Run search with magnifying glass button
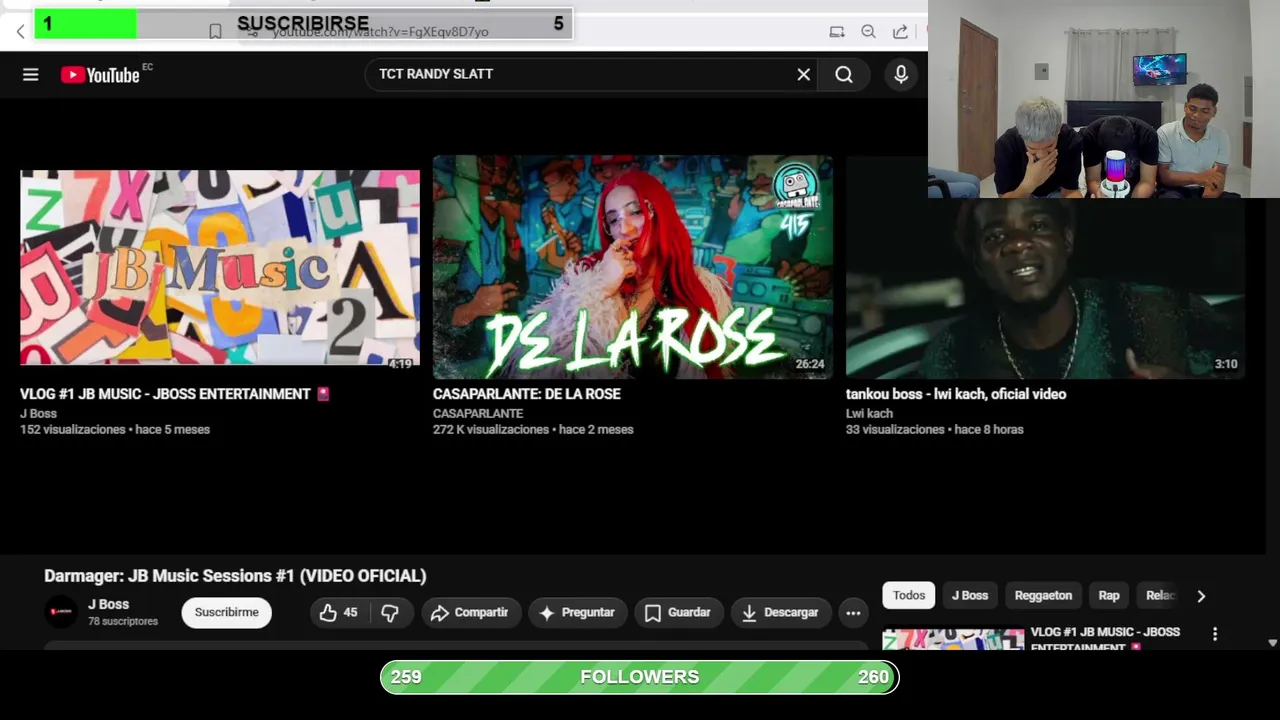The image size is (1280, 720). pos(844,75)
